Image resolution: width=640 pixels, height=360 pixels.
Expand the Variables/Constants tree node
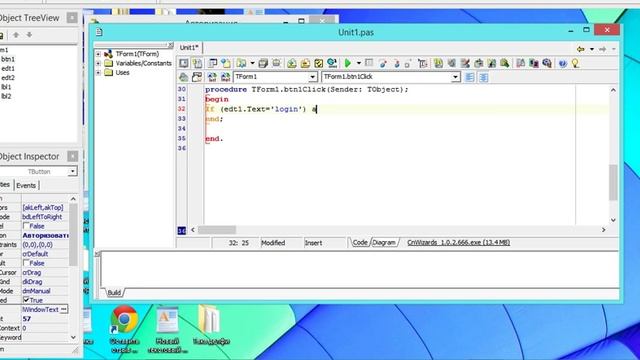point(98,63)
